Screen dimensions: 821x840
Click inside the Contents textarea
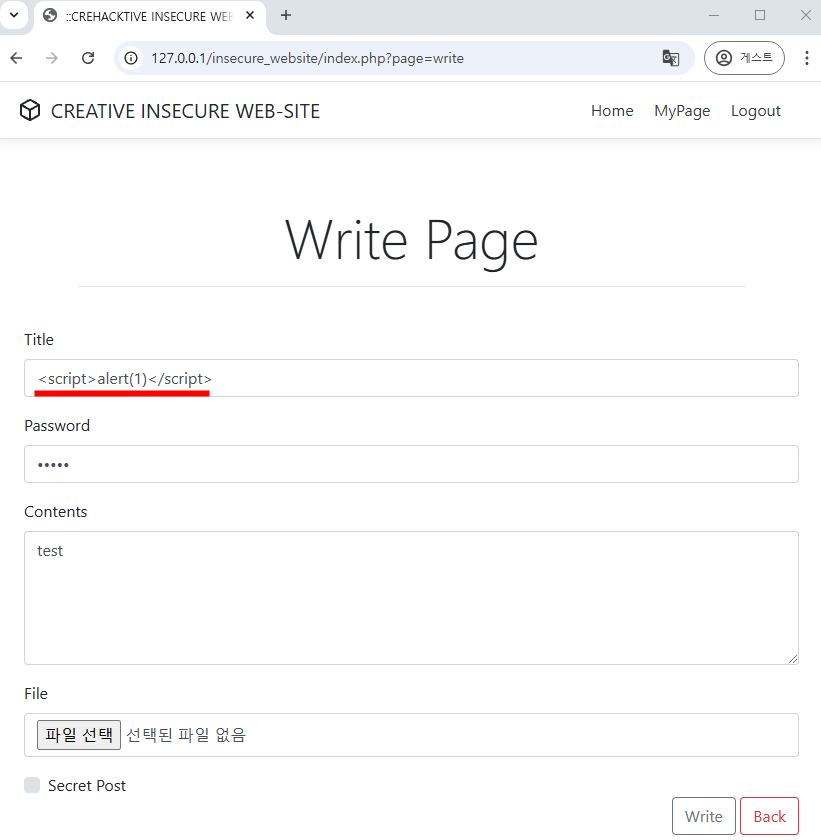click(x=411, y=598)
